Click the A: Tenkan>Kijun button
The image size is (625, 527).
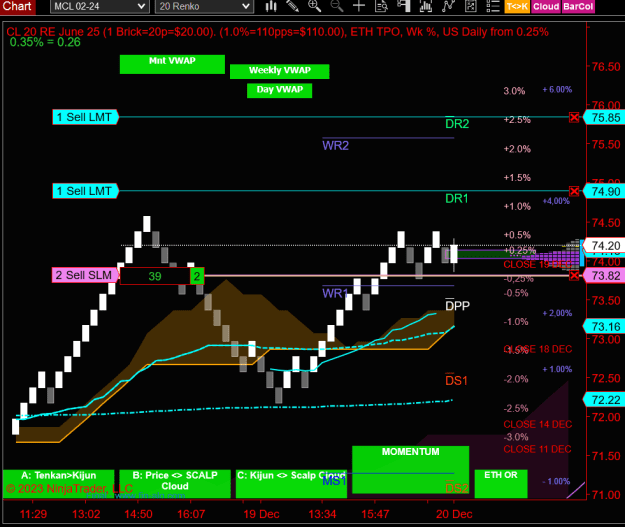[59, 484]
